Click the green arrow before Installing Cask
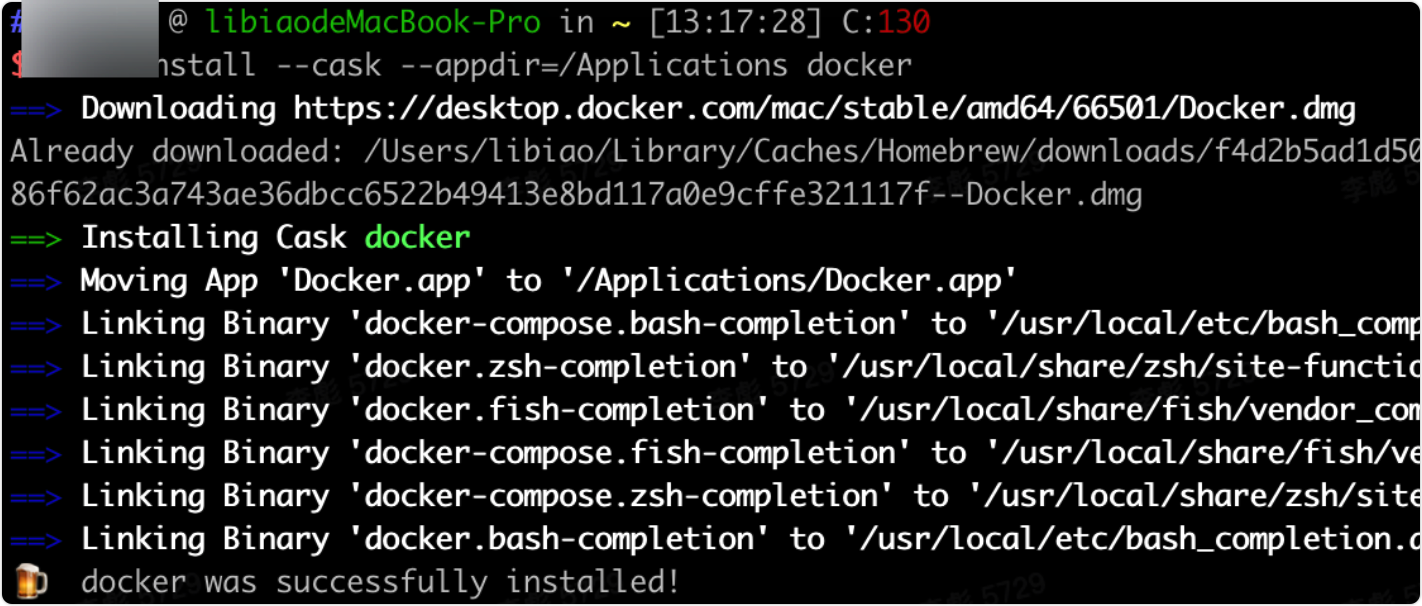 click(36, 238)
